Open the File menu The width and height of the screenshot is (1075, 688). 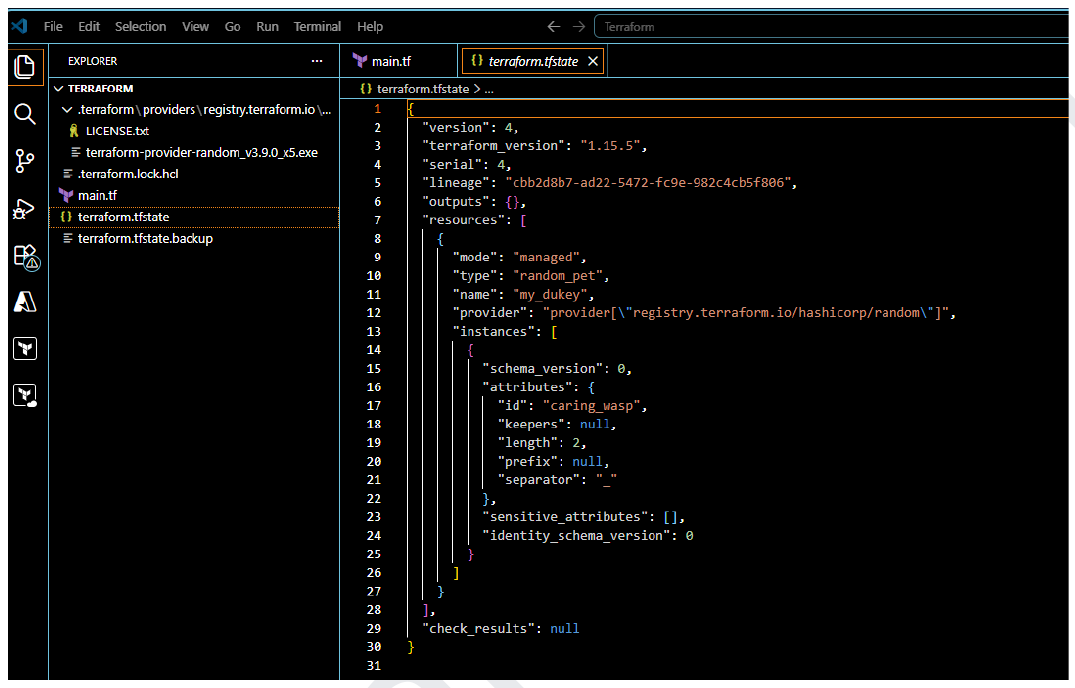(53, 26)
